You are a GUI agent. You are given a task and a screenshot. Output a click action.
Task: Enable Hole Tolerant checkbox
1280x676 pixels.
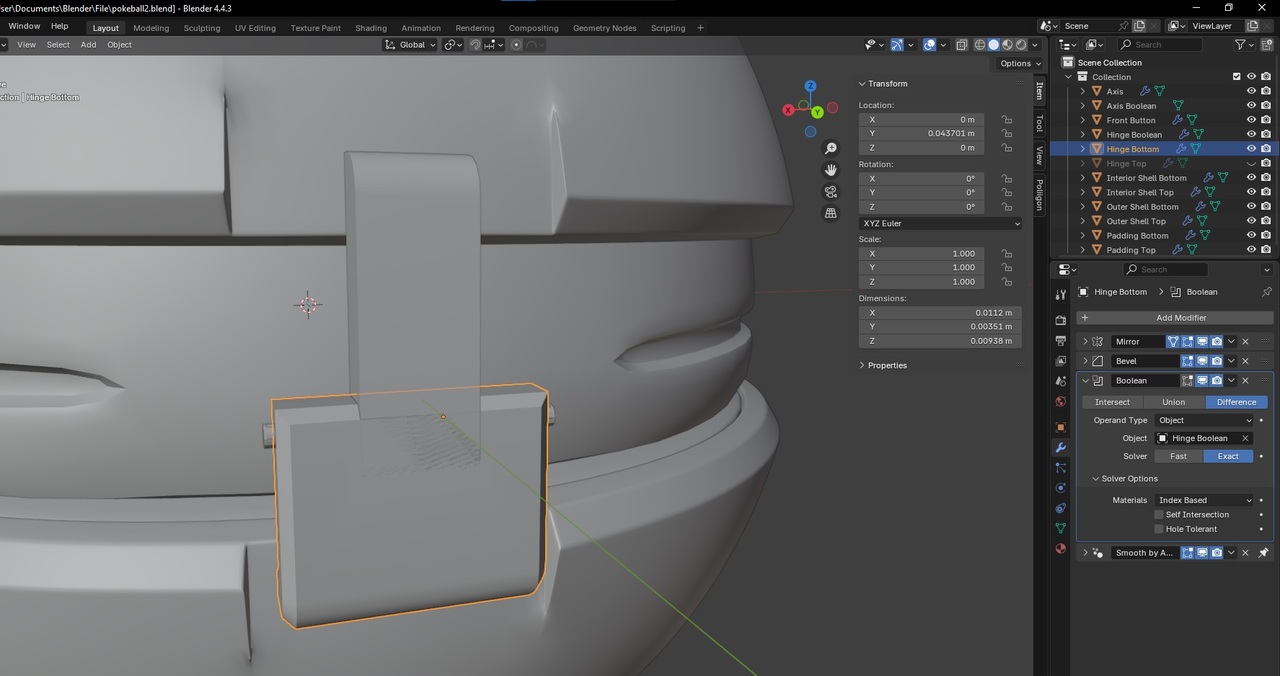tap(1159, 529)
